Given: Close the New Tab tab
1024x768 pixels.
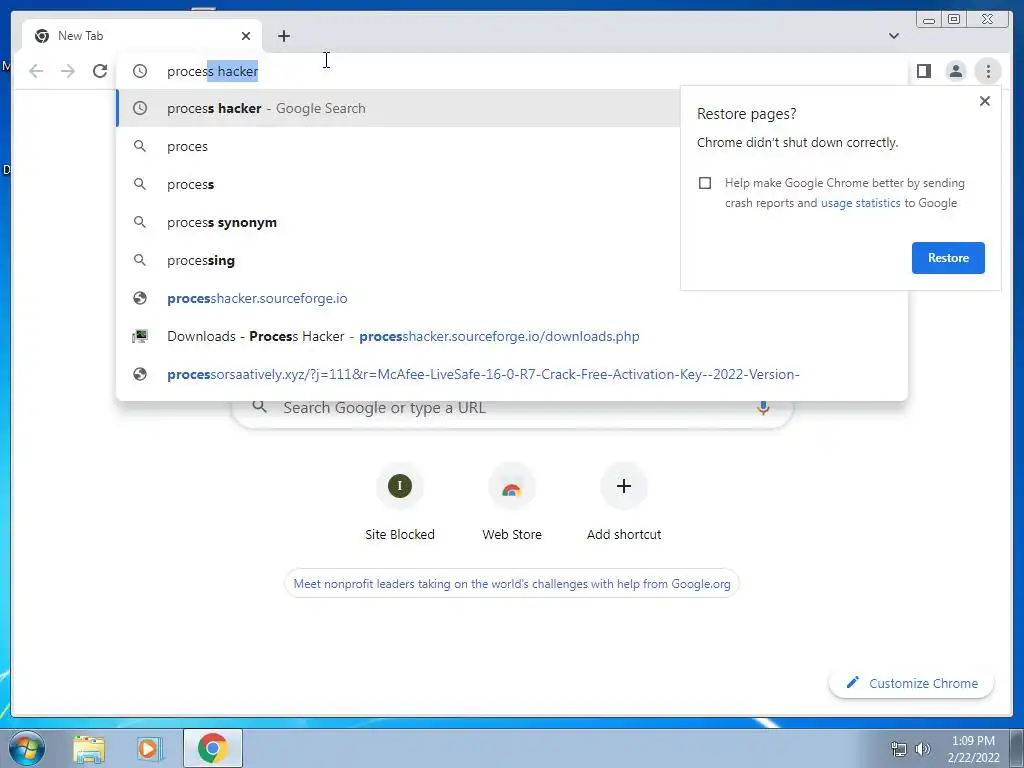Looking at the screenshot, I should [x=246, y=36].
